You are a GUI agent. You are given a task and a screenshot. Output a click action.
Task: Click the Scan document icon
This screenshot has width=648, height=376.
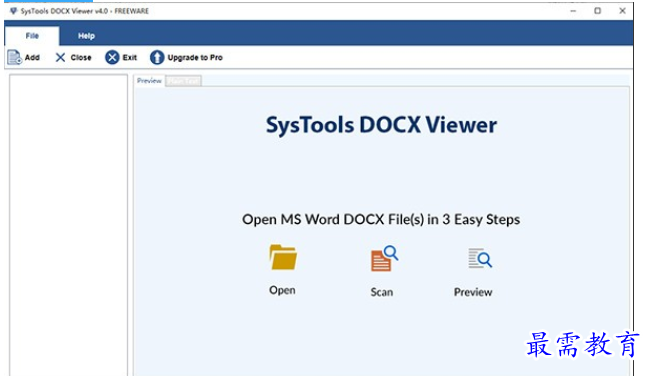384,258
